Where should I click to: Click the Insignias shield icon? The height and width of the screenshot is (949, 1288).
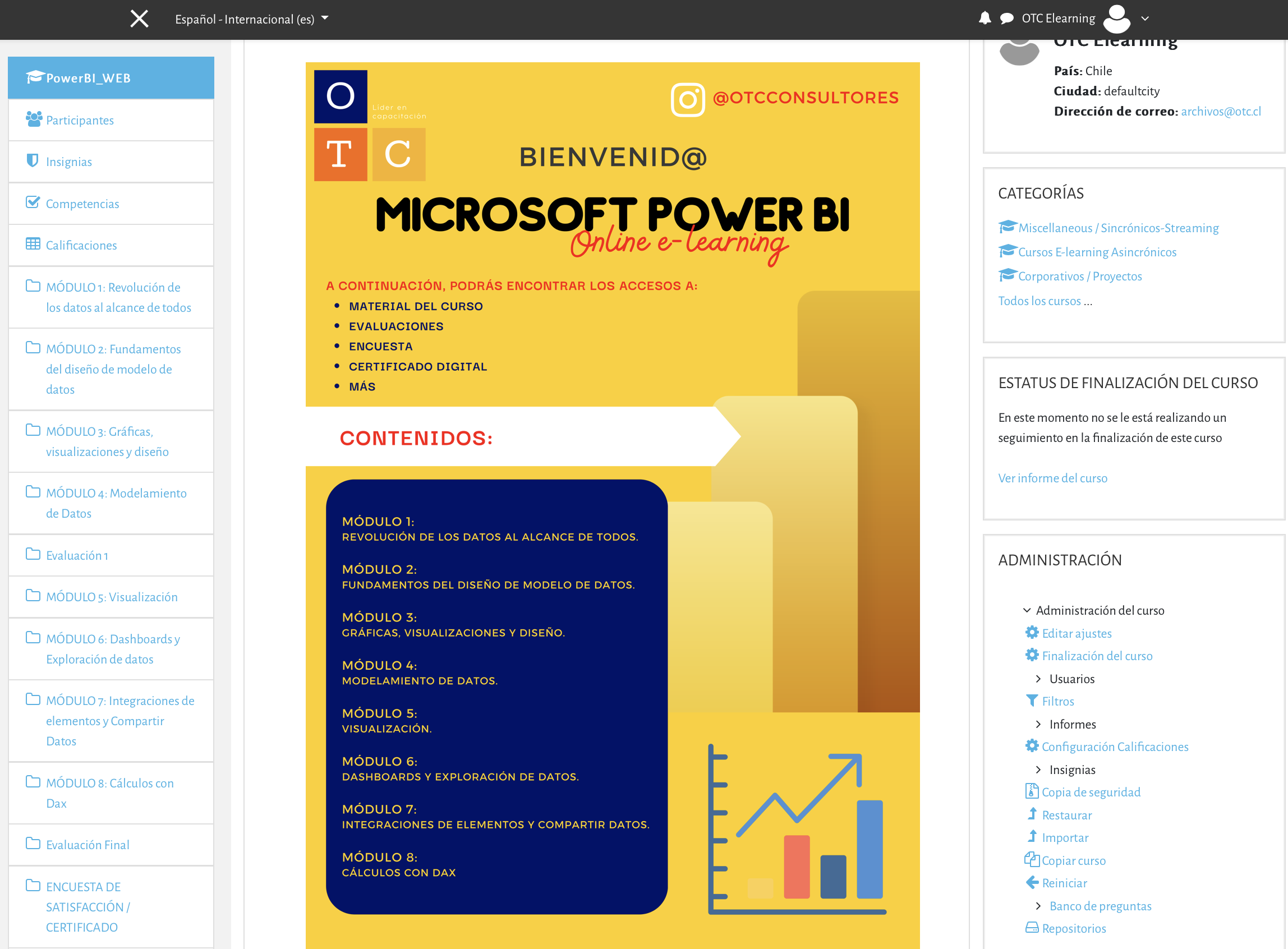33,161
